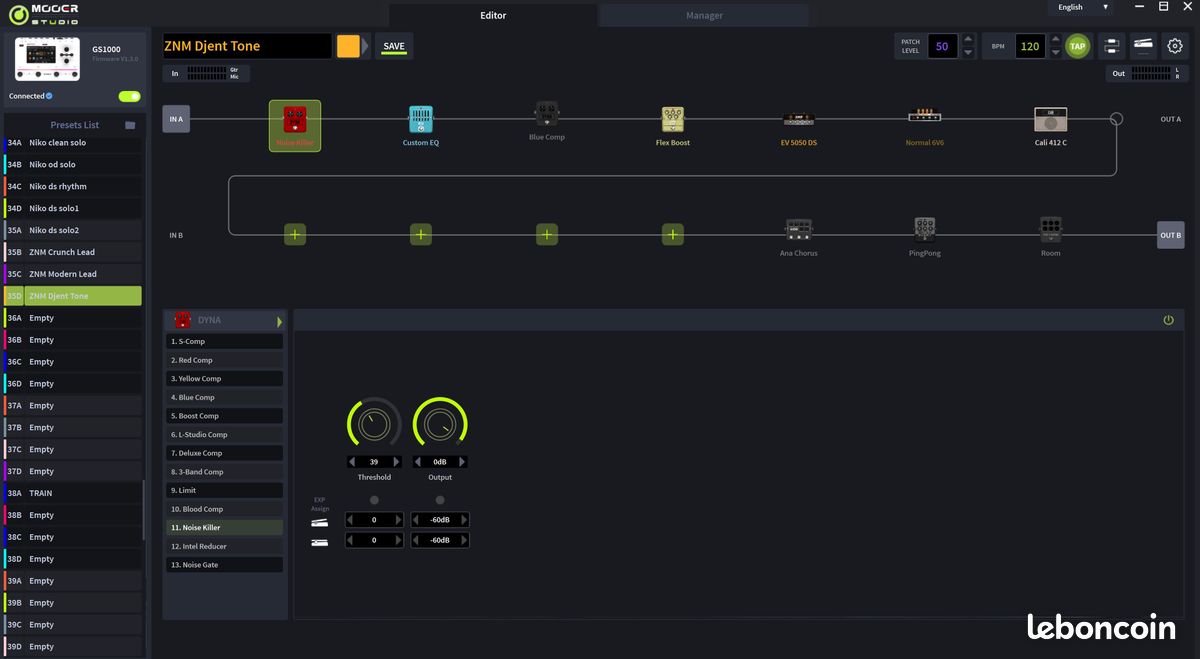Toggle EXP assign dot under Threshold
The width and height of the screenshot is (1200, 659).
click(374, 500)
